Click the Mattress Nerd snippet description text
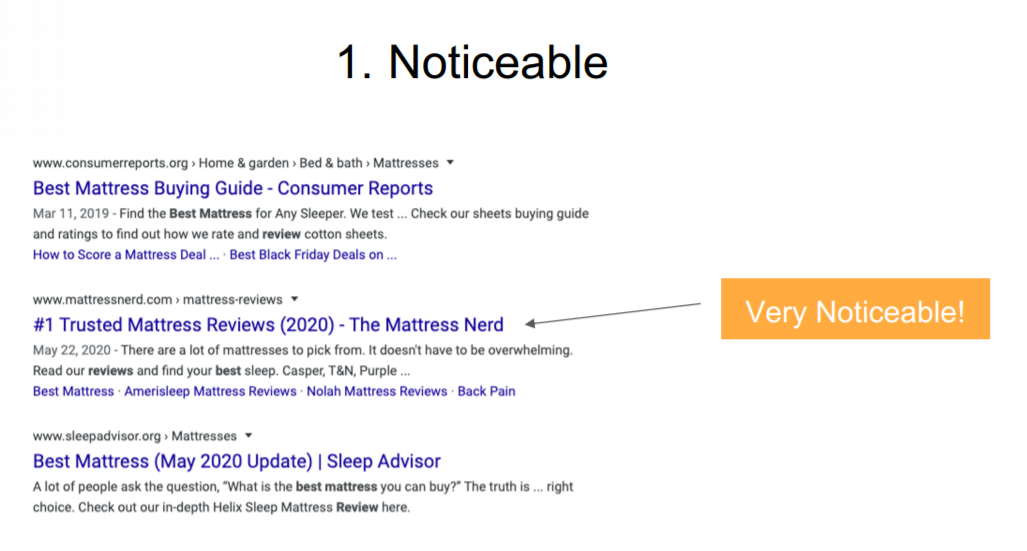 pyautogui.click(x=303, y=360)
